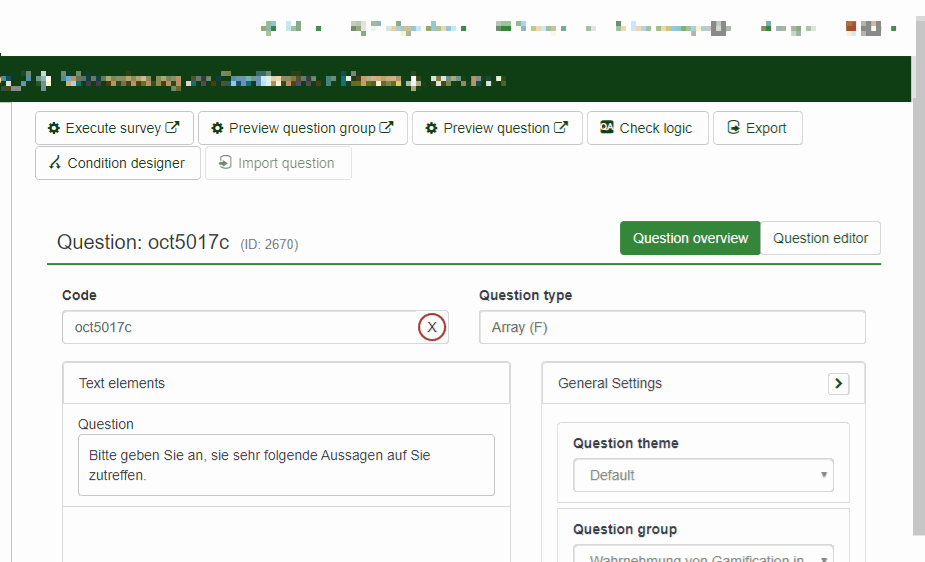Click external-link icon on Preview question group
This screenshot has height=562, width=925.
(386, 127)
